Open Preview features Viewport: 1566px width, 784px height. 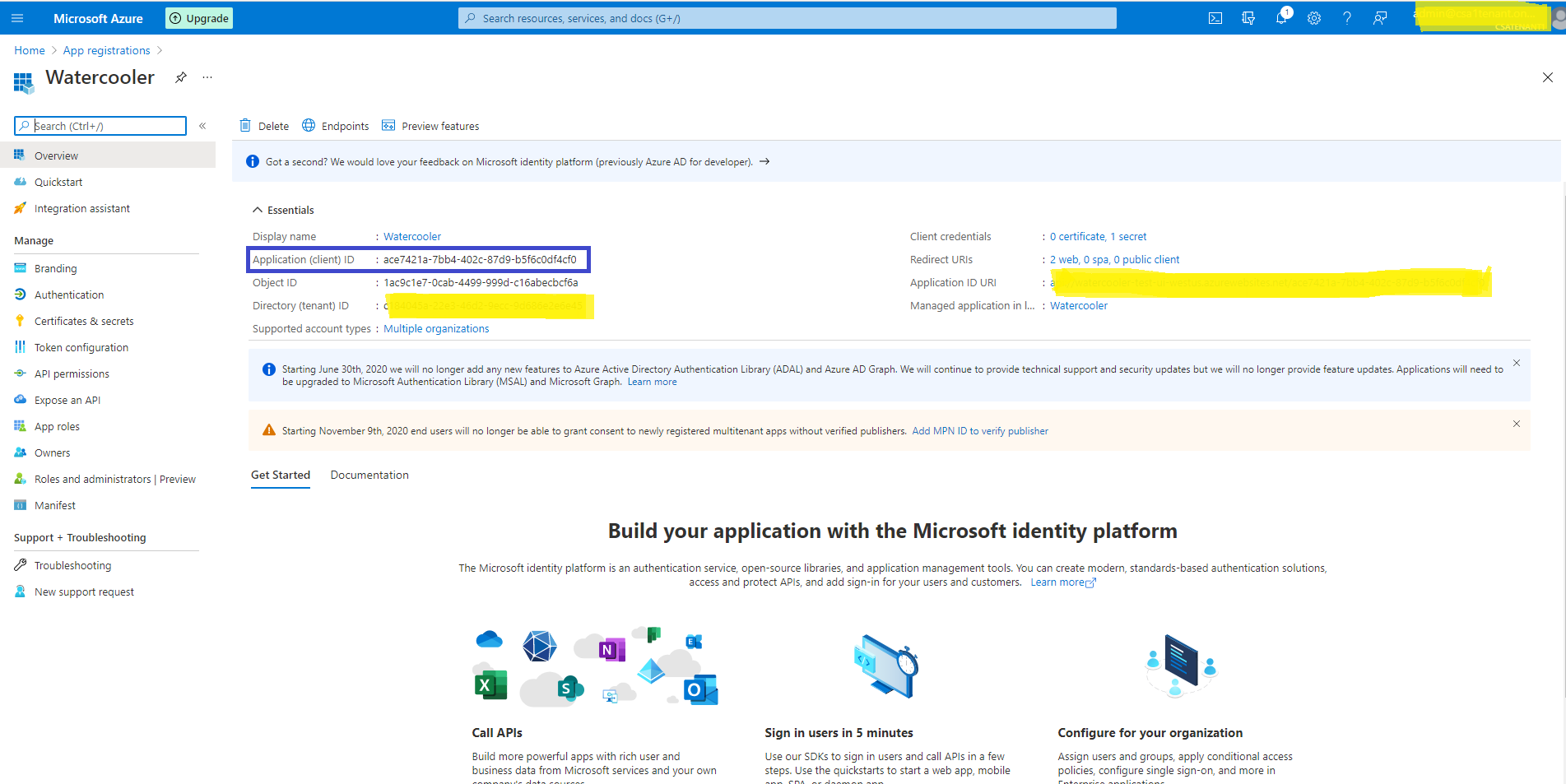click(x=430, y=126)
